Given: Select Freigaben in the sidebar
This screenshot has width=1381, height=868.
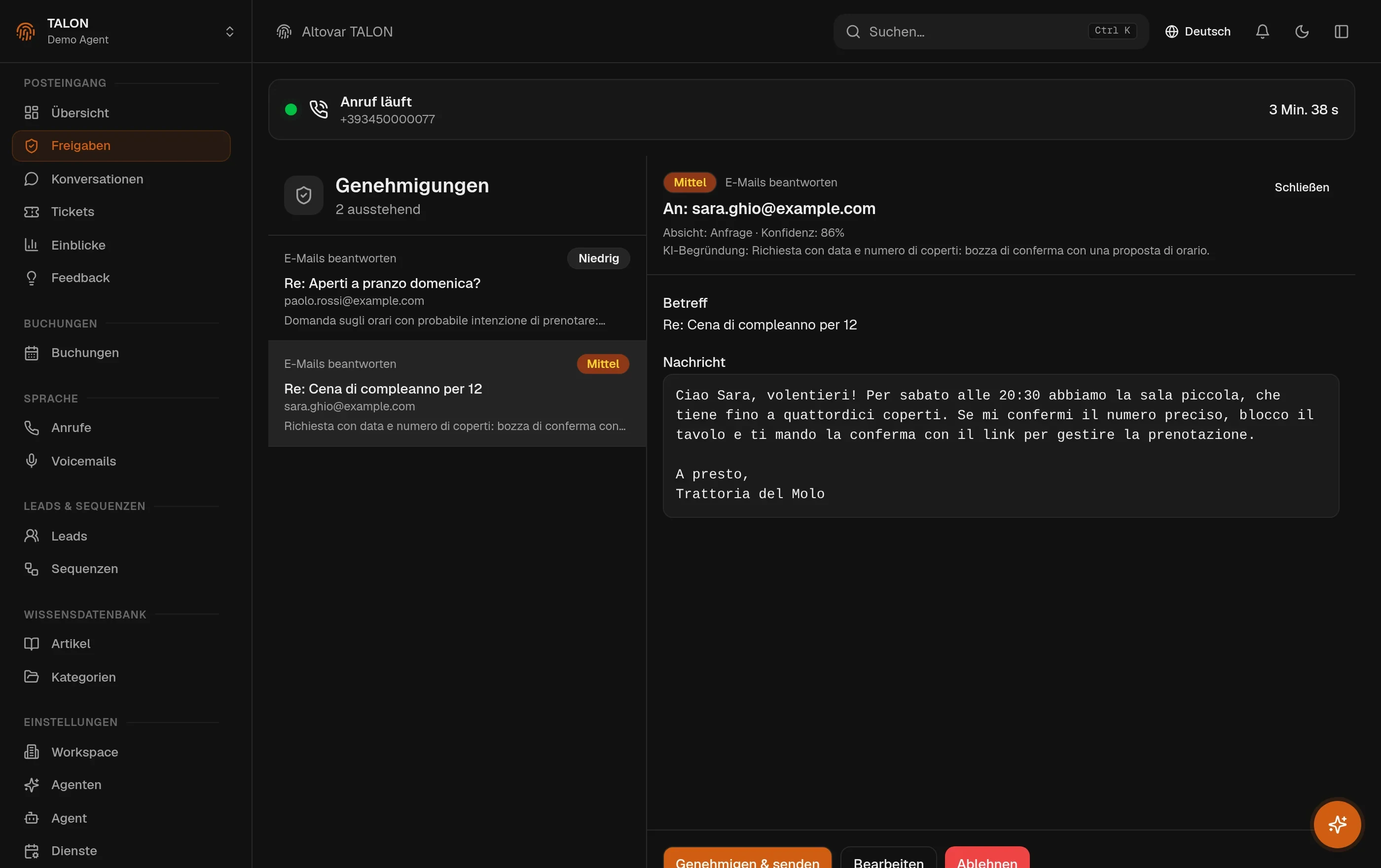Looking at the screenshot, I should (x=121, y=145).
